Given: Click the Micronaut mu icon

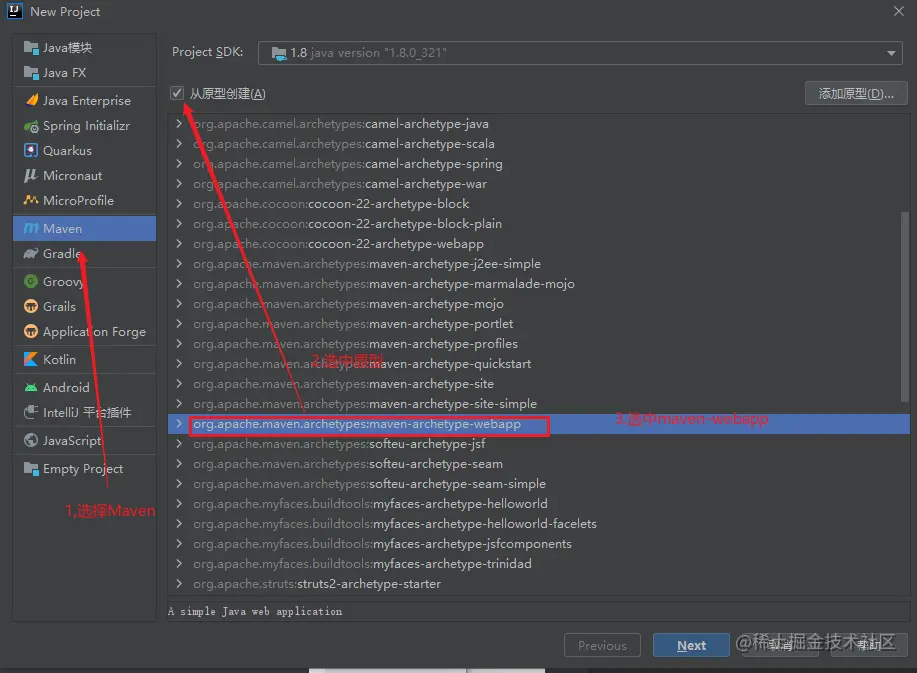Looking at the screenshot, I should pyautogui.click(x=30, y=175).
